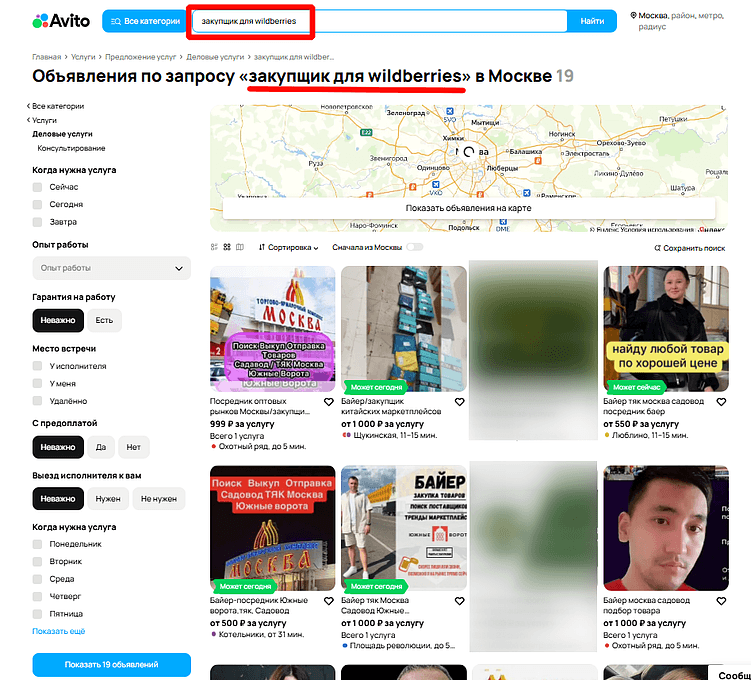
Task: Expand the Опыт работы dropdown
Action: pyautogui.click(x=112, y=268)
